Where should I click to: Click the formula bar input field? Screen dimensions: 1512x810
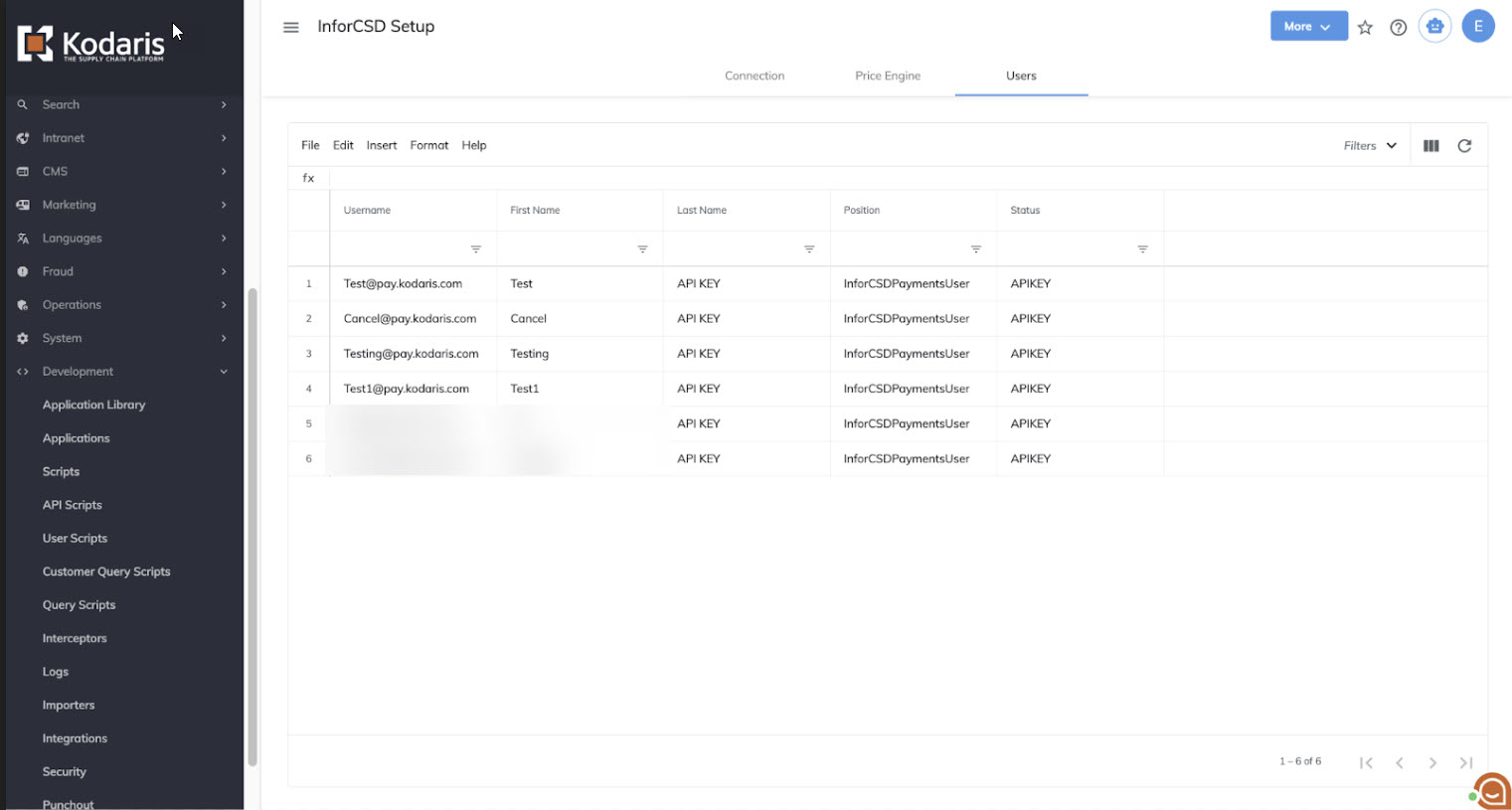tap(908, 178)
